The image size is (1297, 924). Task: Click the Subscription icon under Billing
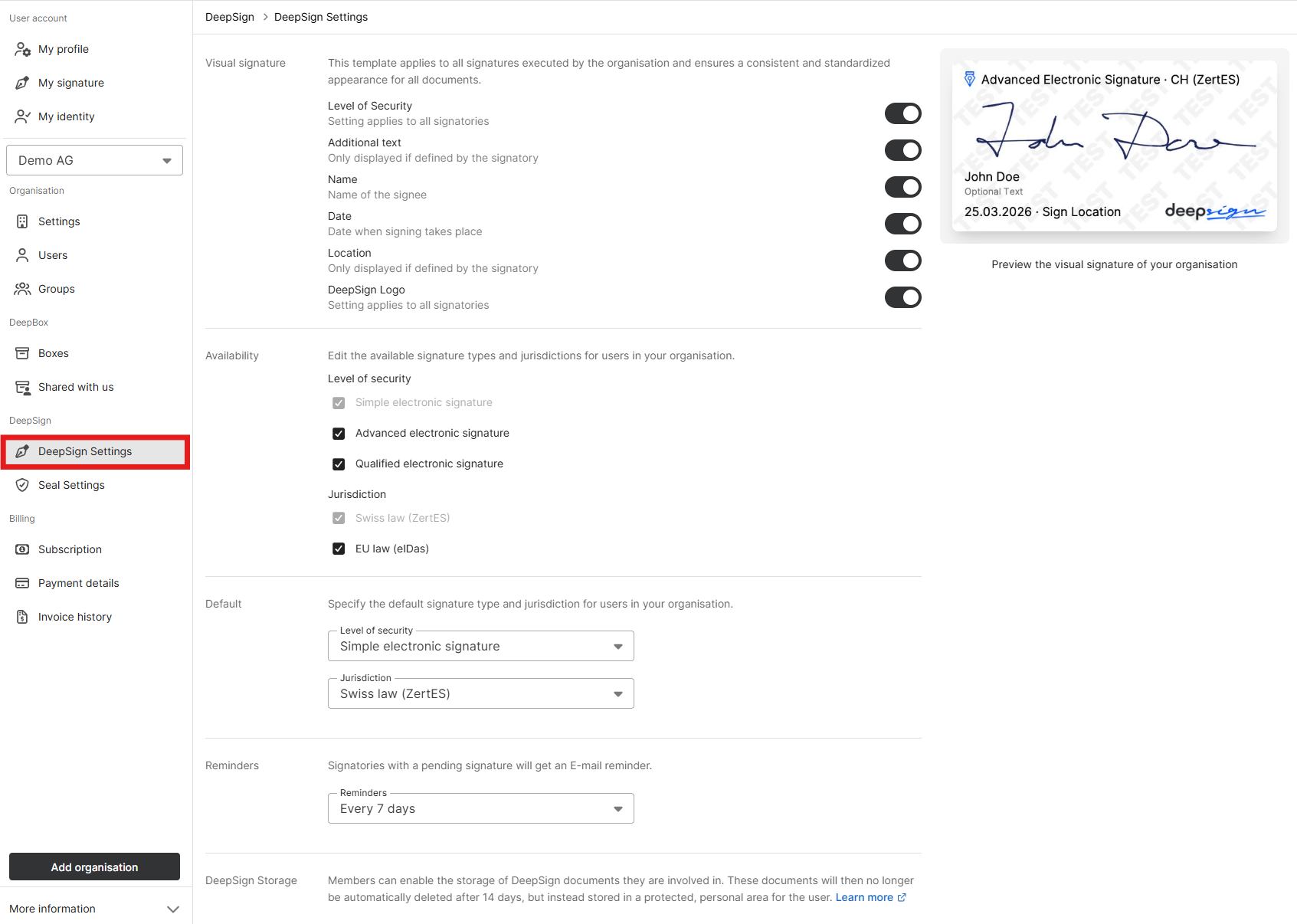23,549
